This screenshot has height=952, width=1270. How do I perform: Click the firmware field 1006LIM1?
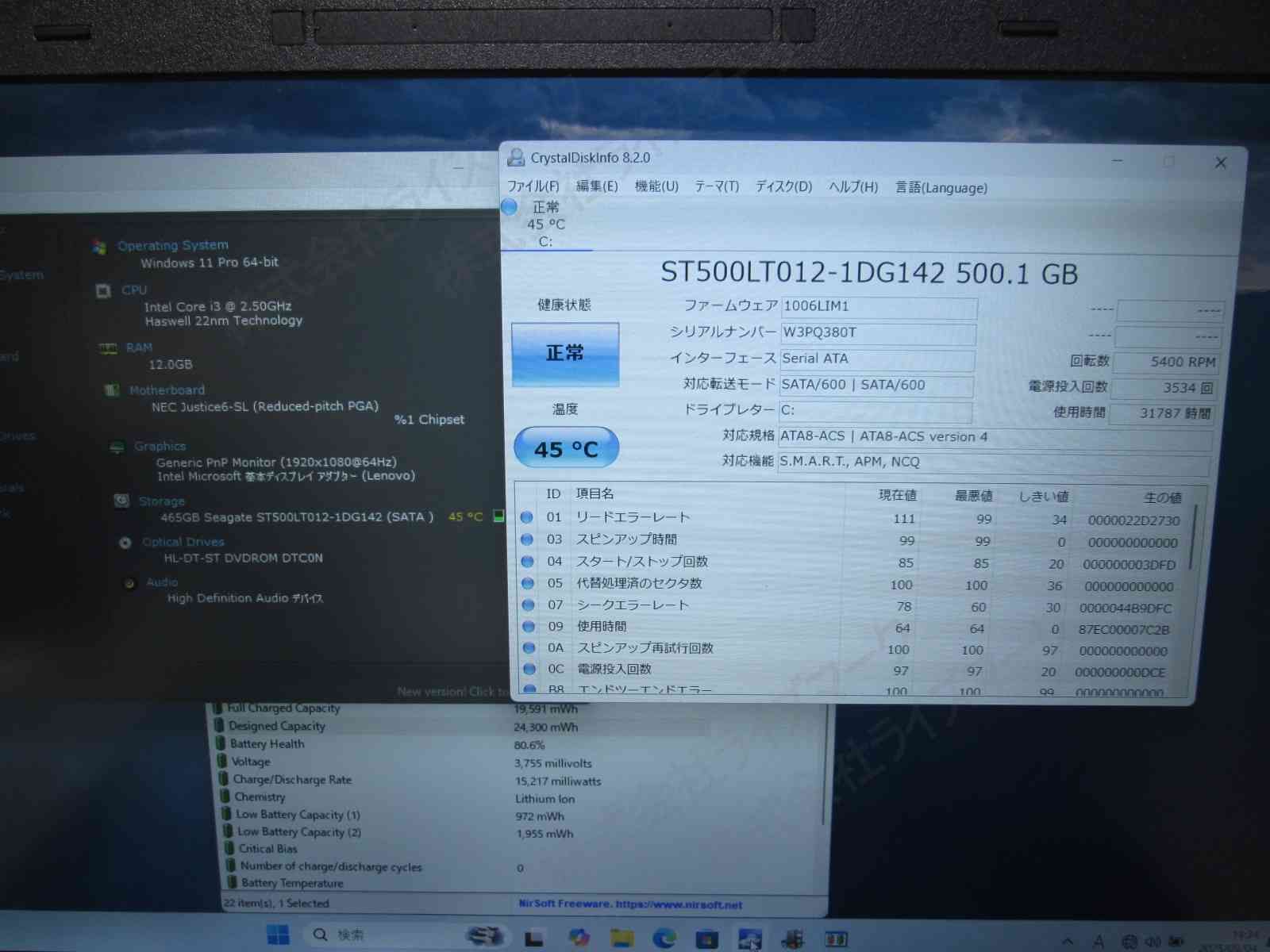[879, 307]
